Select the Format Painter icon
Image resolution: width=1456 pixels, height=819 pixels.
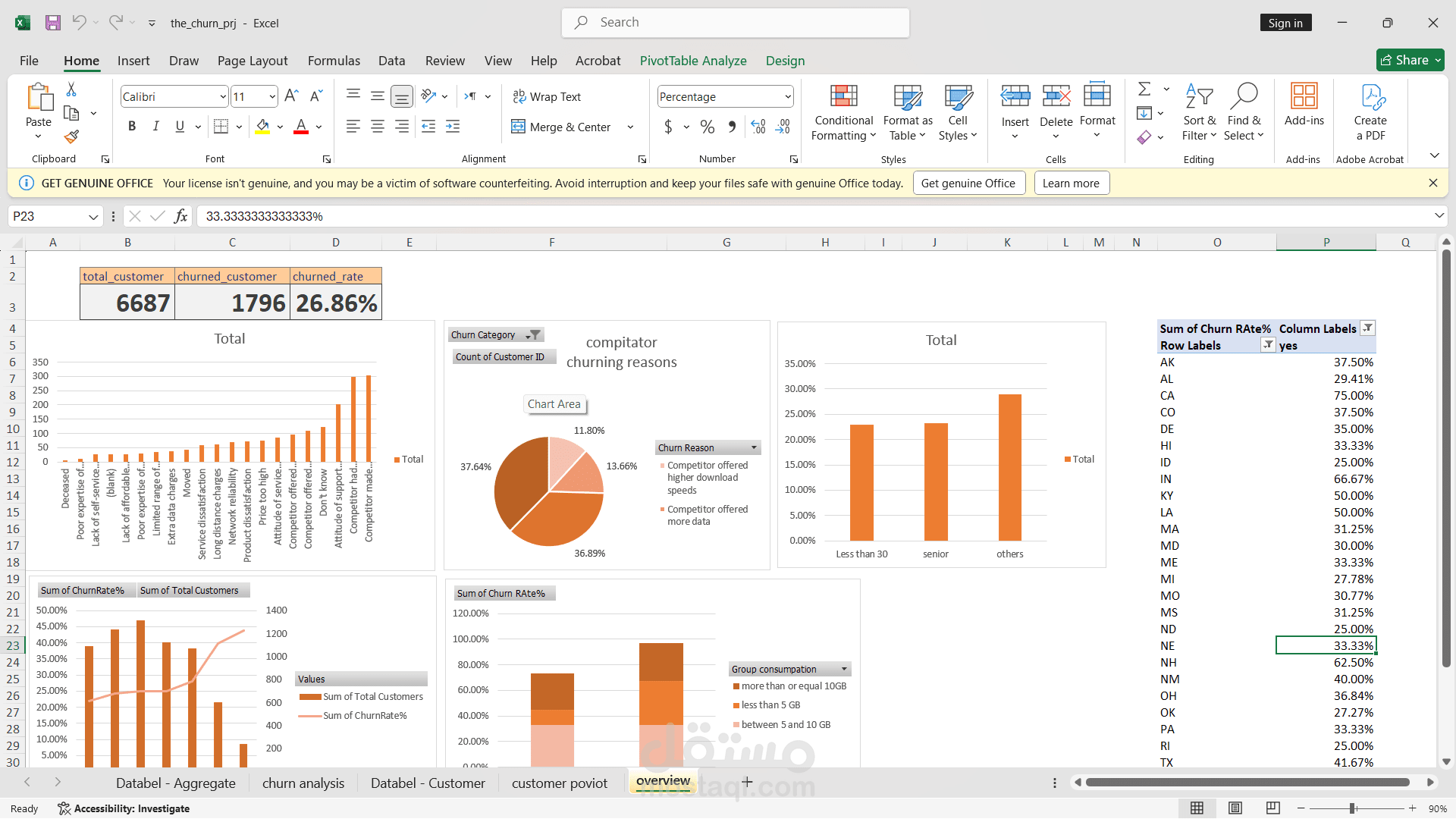tap(71, 136)
